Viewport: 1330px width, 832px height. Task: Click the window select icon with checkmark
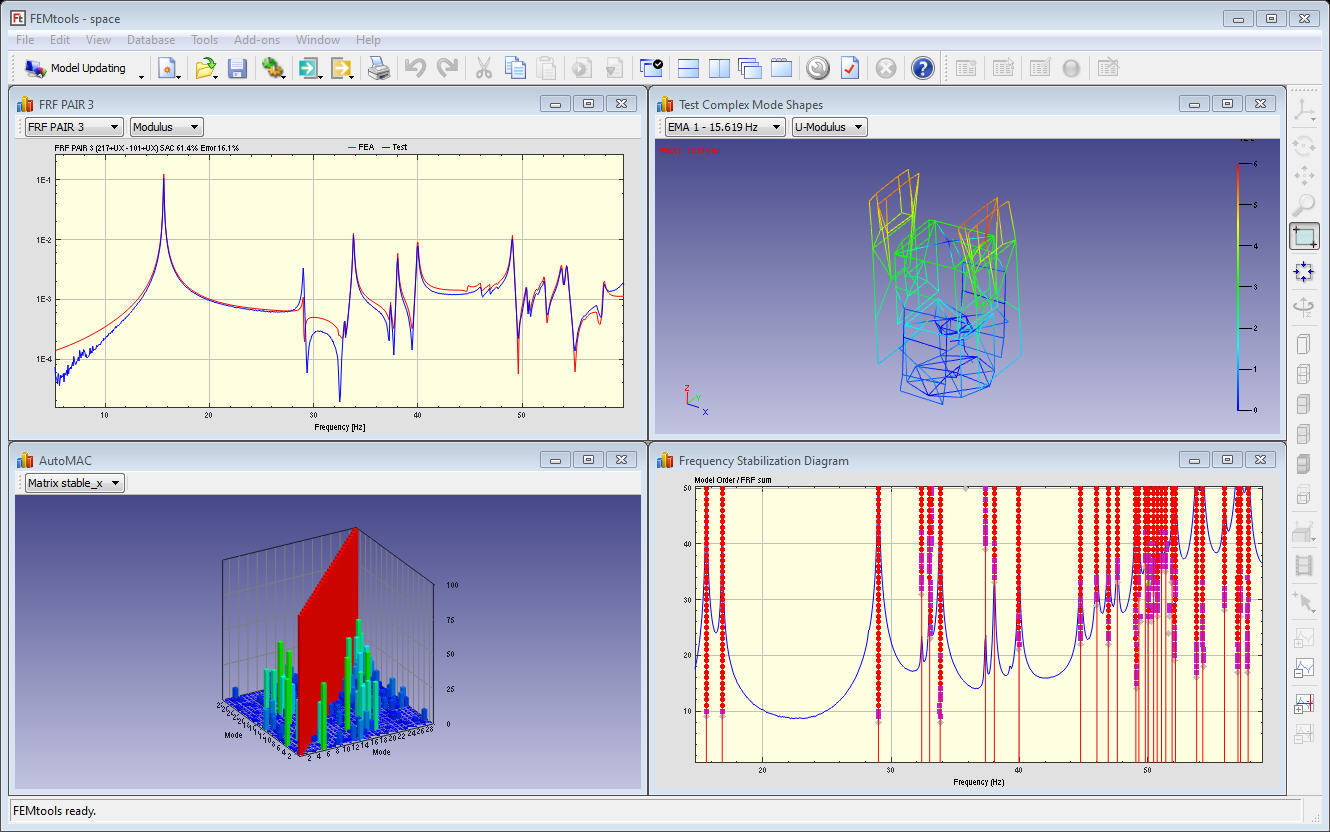tap(652, 68)
